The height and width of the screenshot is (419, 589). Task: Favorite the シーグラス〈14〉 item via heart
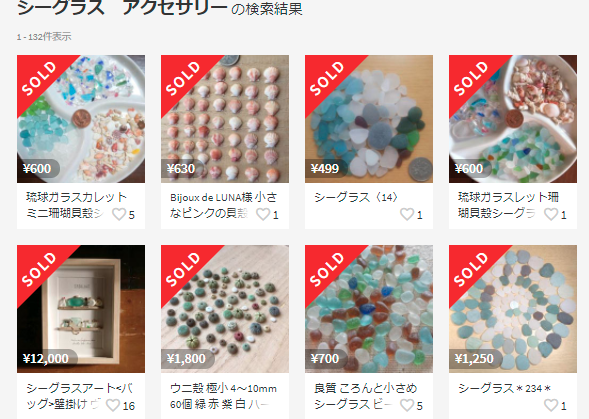coord(407,214)
